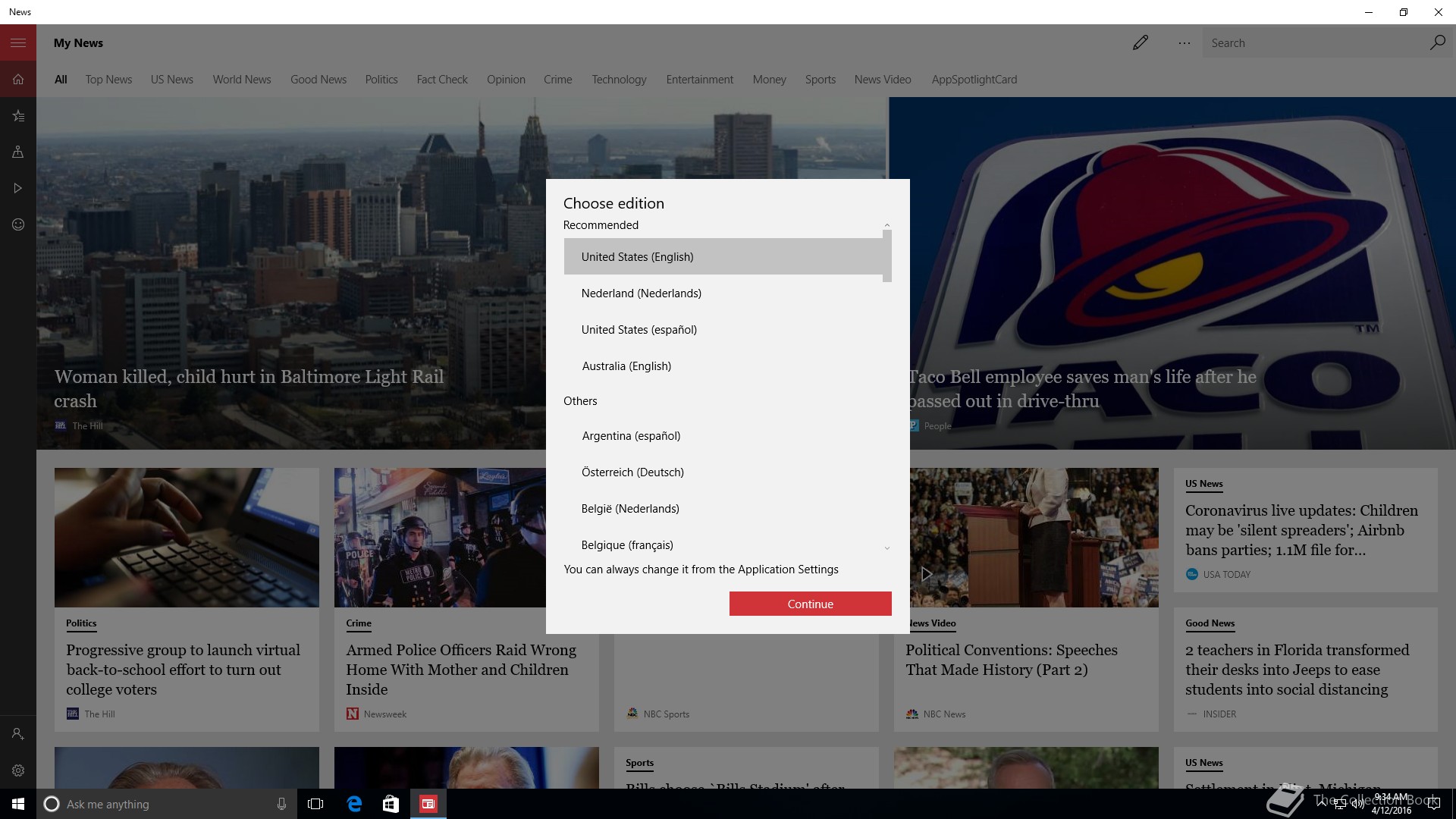
Task: Select United States (español) edition
Action: click(723, 329)
